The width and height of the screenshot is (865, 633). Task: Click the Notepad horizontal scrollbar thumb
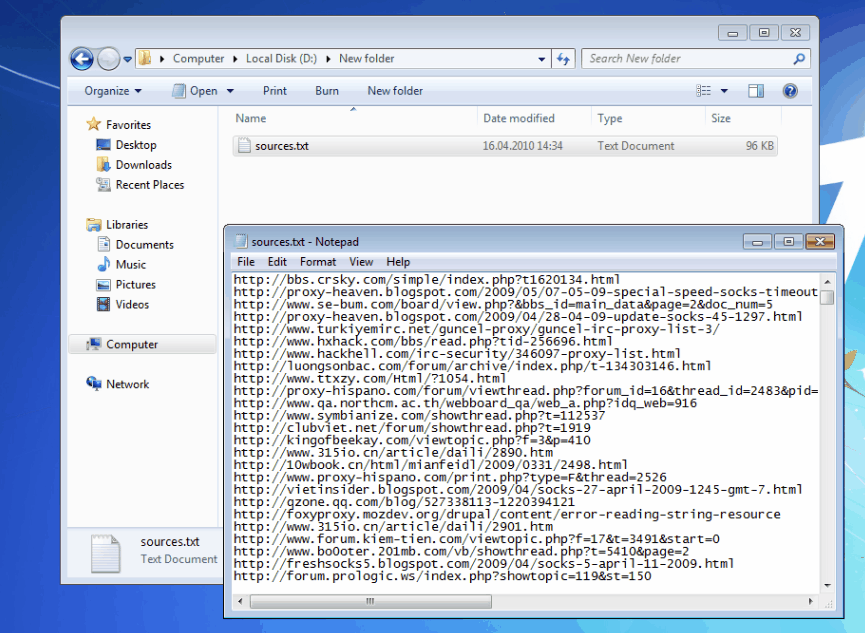coord(371,602)
